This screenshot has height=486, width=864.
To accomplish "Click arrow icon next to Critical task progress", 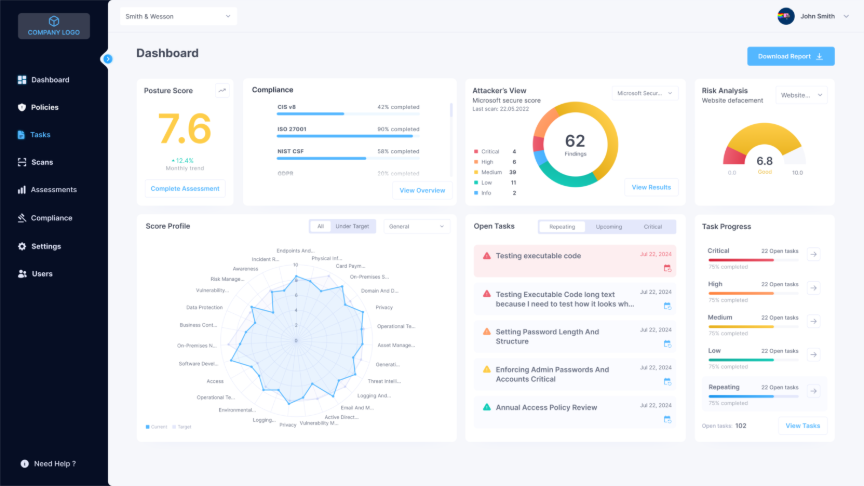I will point(813,255).
